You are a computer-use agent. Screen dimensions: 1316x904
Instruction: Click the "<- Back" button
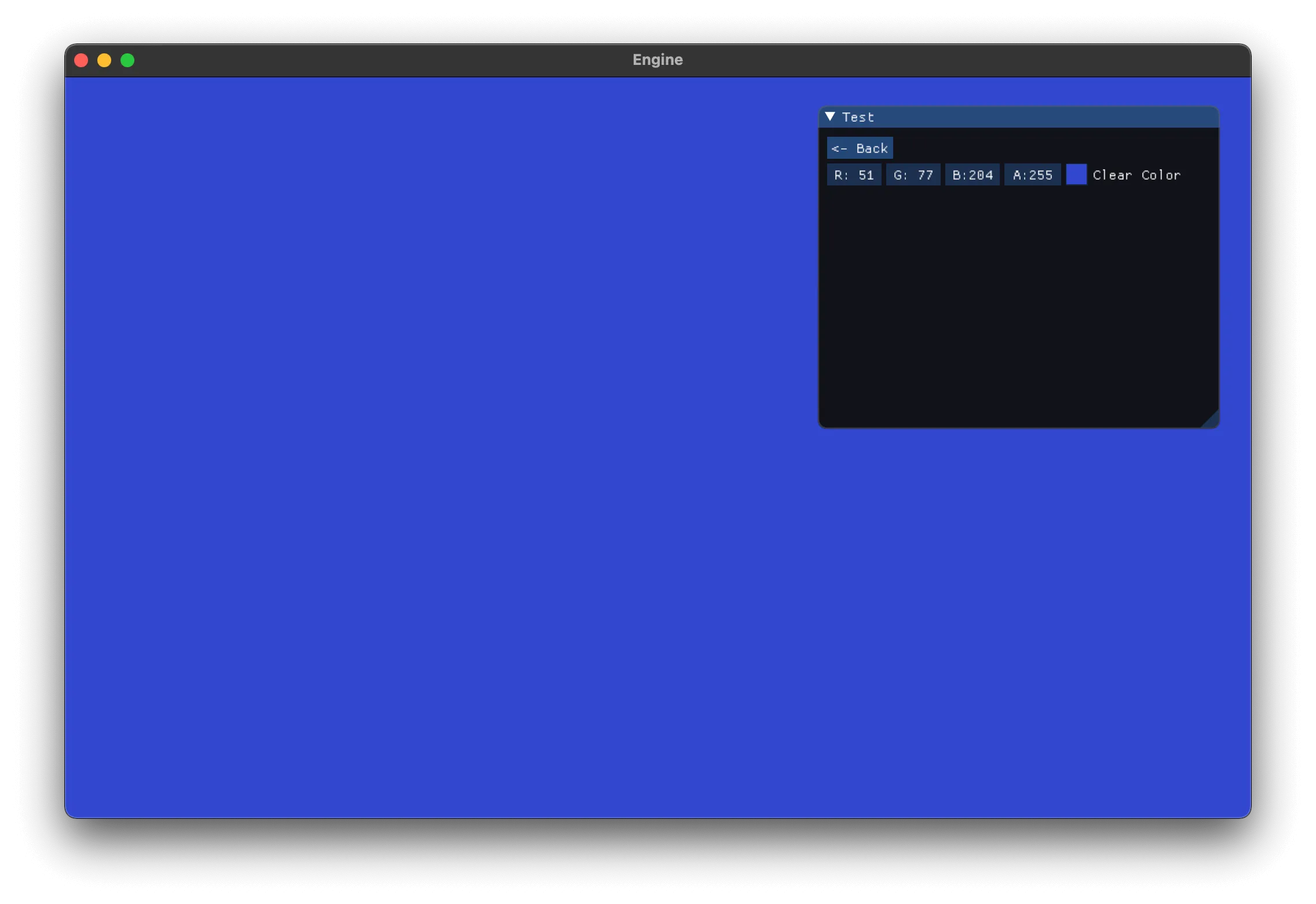coord(860,148)
